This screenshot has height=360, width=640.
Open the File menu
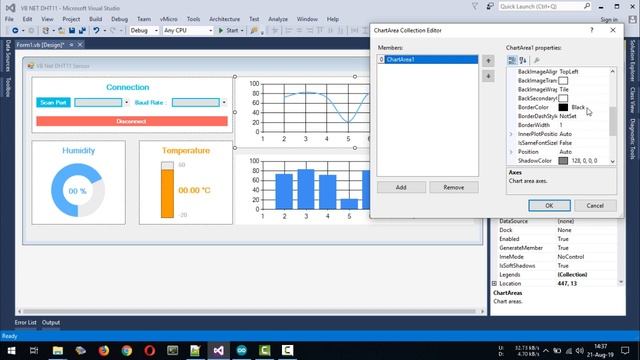click(x=9, y=19)
